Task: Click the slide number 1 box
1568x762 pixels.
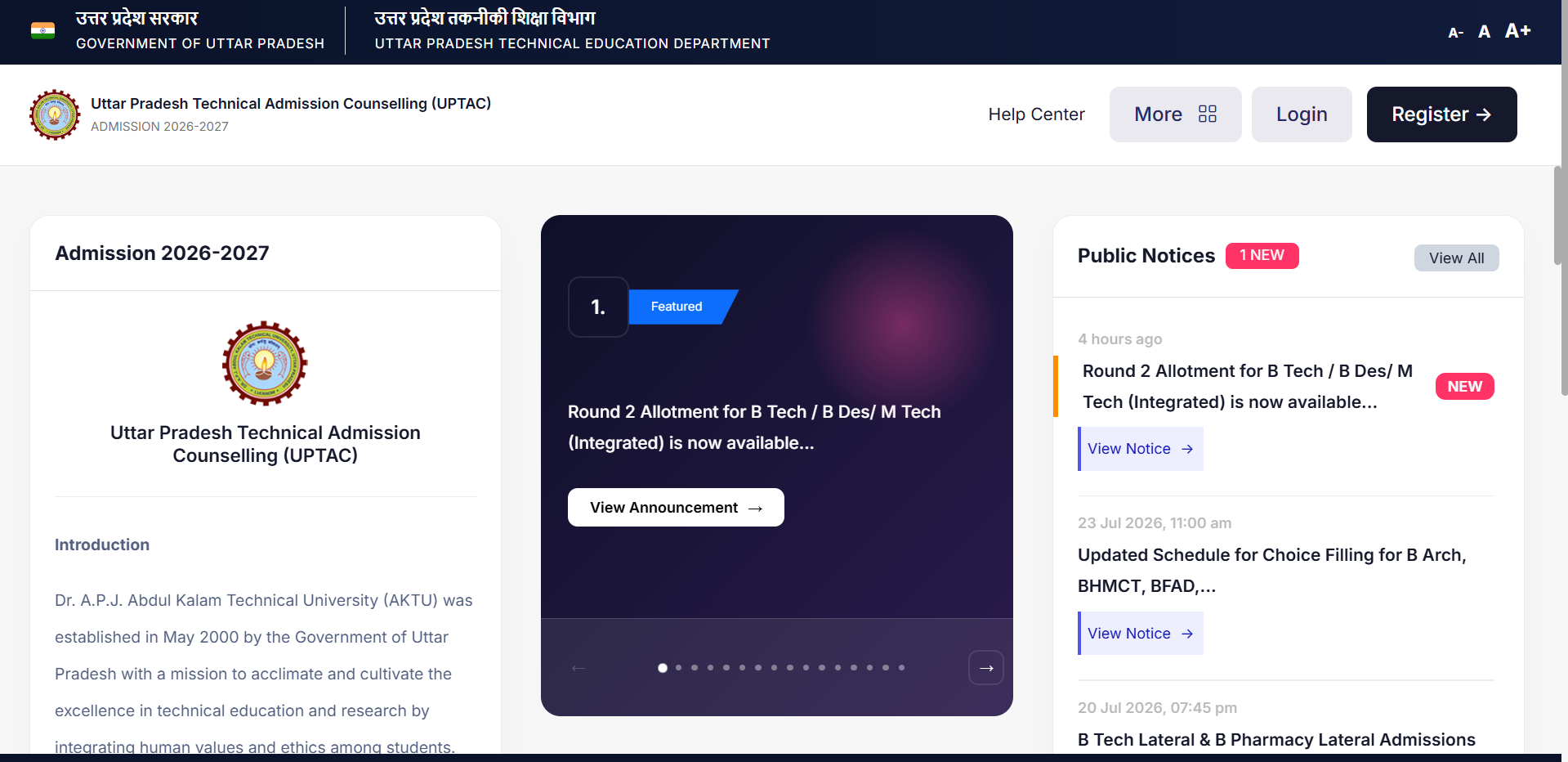Action: click(598, 307)
